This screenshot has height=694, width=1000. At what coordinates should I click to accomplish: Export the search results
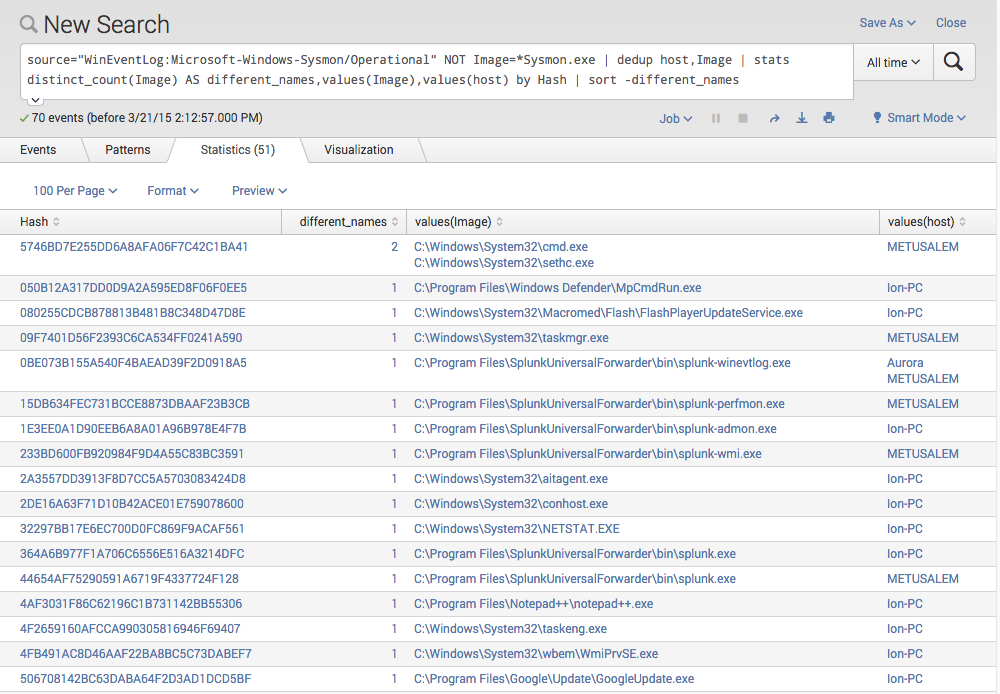(x=801, y=118)
